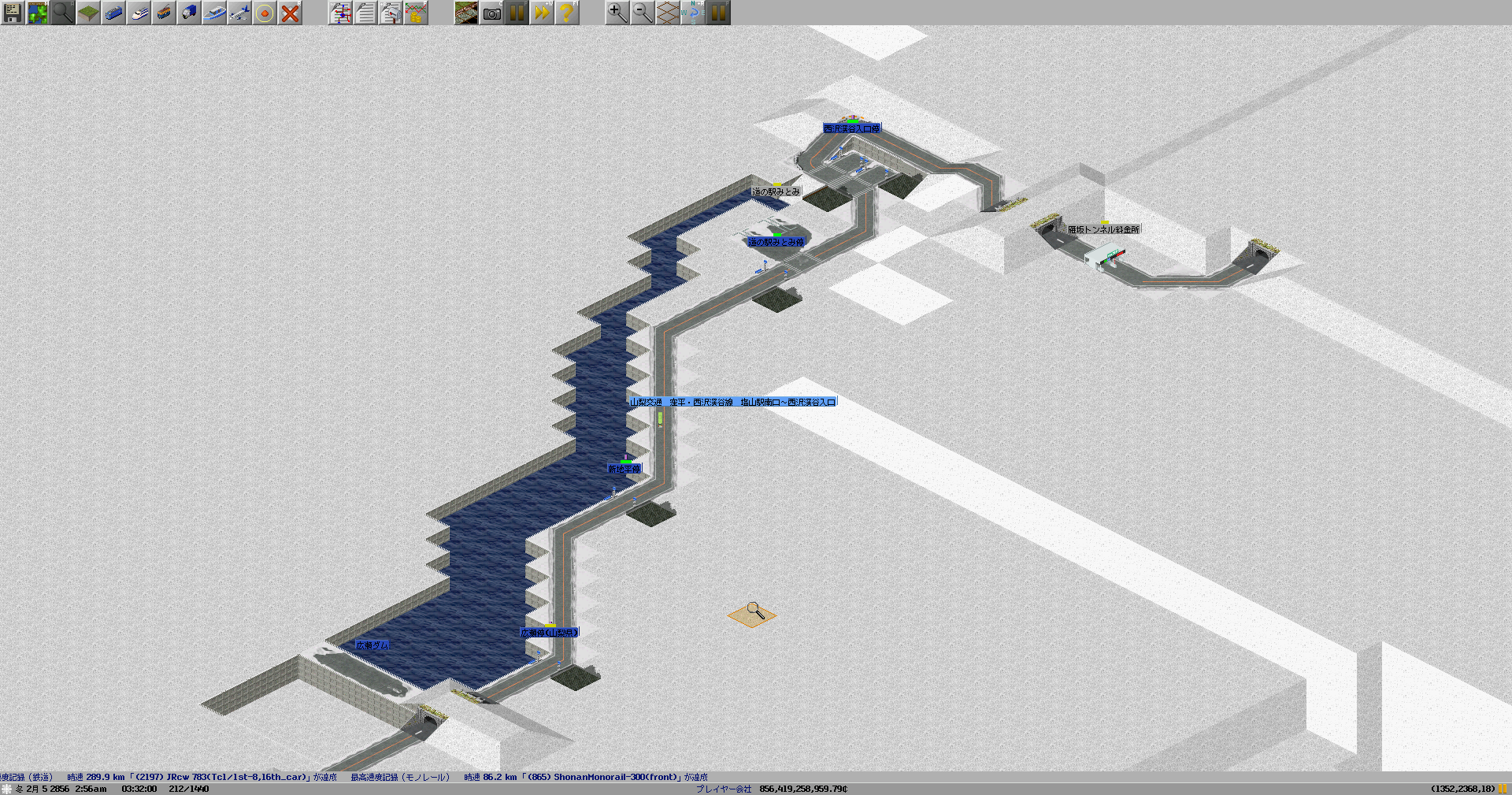Open the ship construction tools
This screenshot has height=795, width=1512.
214,13
